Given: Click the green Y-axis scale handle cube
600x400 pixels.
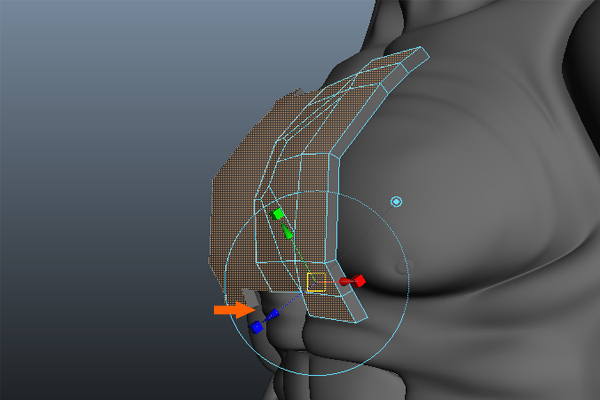Looking at the screenshot, I should click(276, 214).
